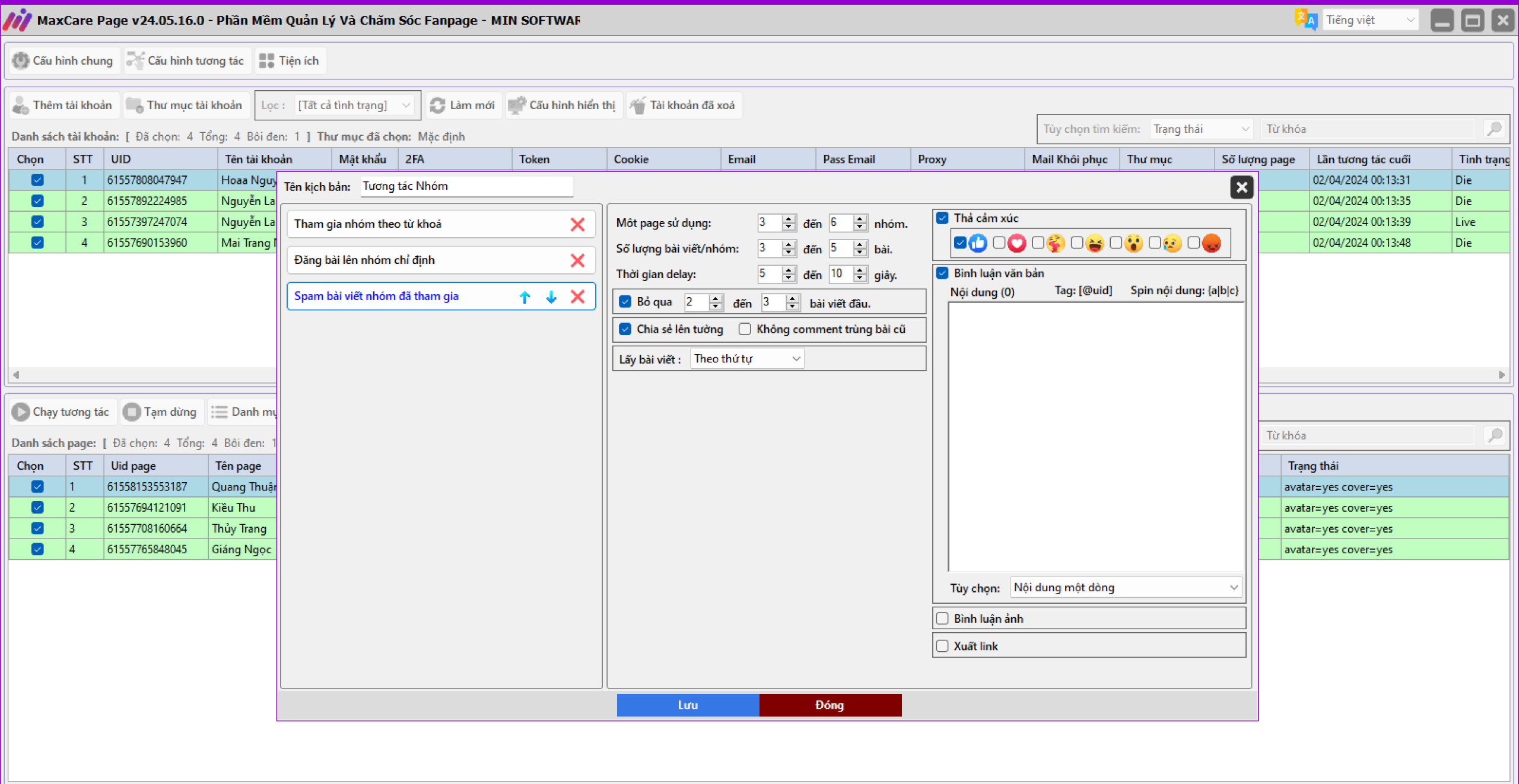Viewport: 1519px width, 784px height.
Task: Close the script dialog with X button
Action: (1241, 187)
